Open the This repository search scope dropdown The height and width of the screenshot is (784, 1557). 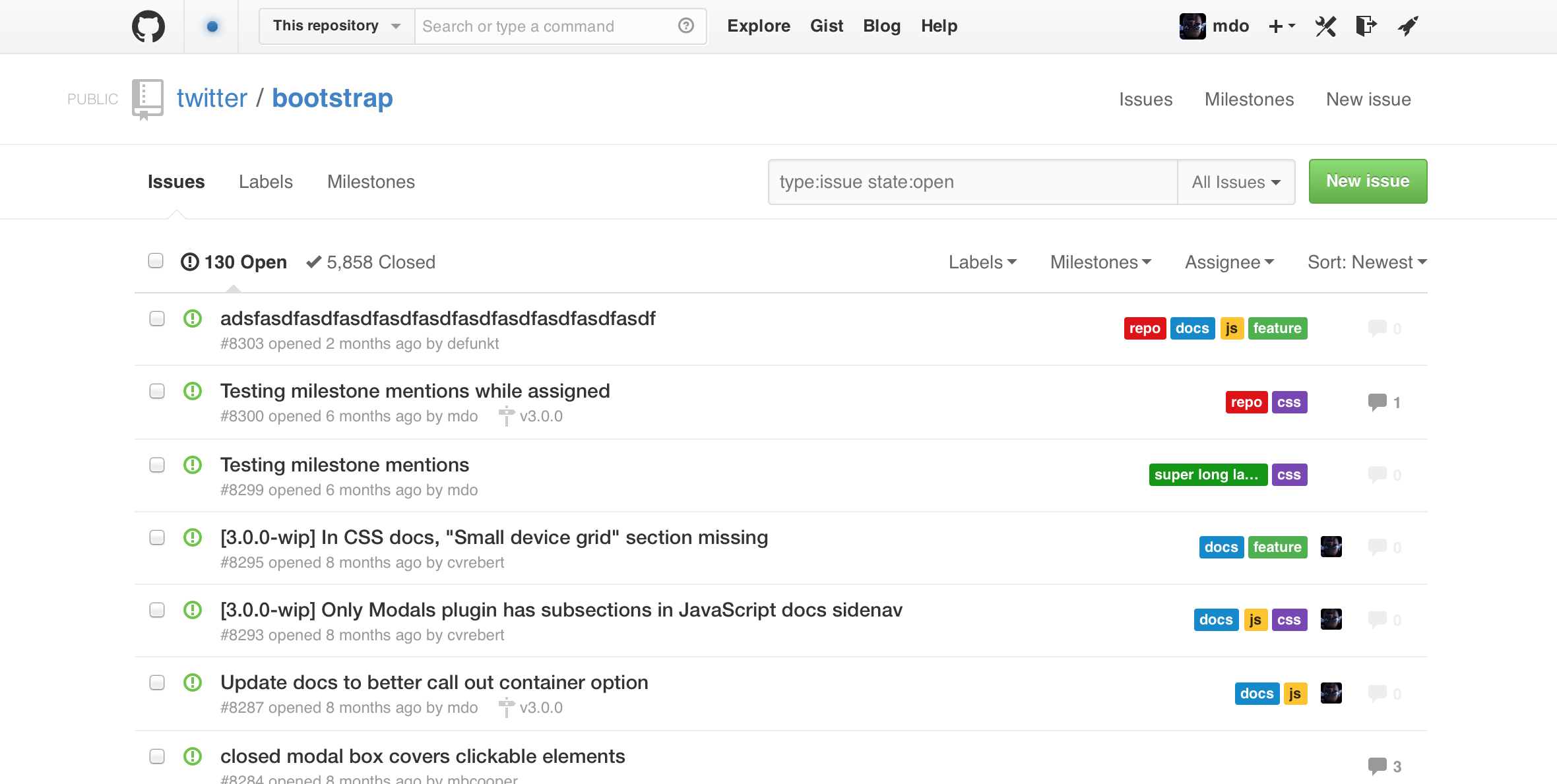[x=337, y=26]
